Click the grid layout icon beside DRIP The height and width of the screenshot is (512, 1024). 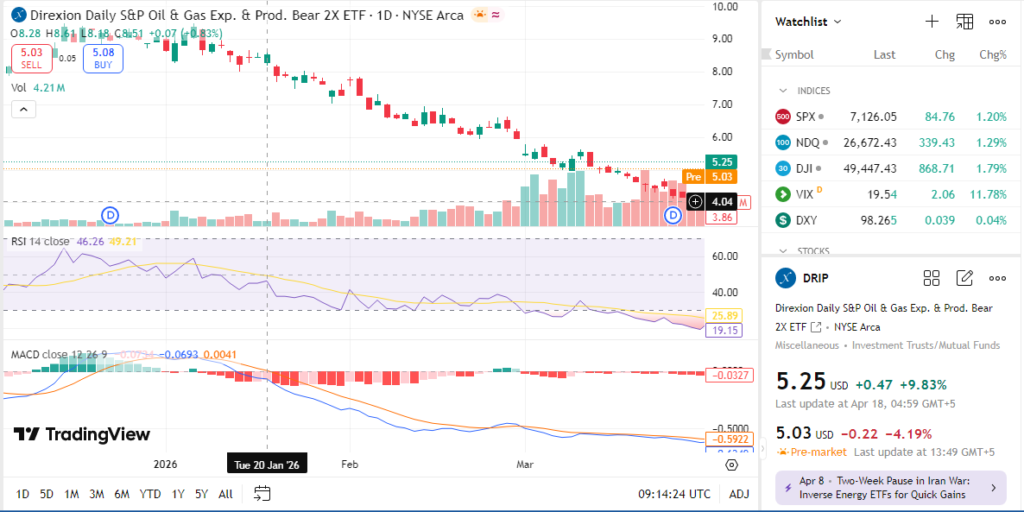click(931, 278)
